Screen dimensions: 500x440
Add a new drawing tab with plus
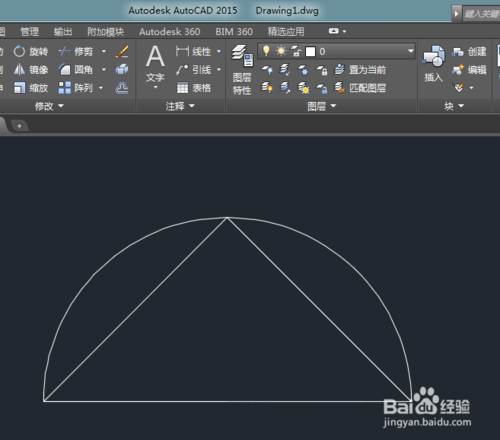[19, 126]
